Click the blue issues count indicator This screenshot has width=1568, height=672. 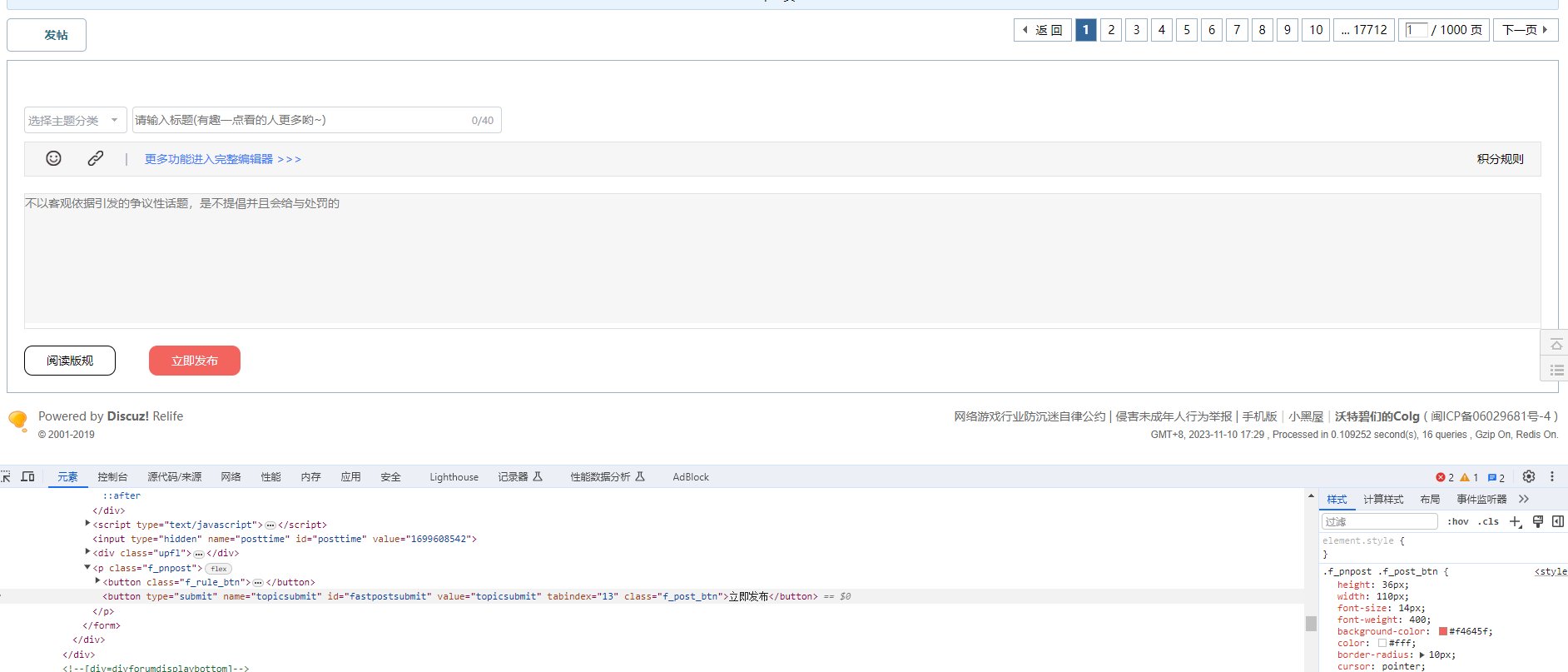[1496, 478]
